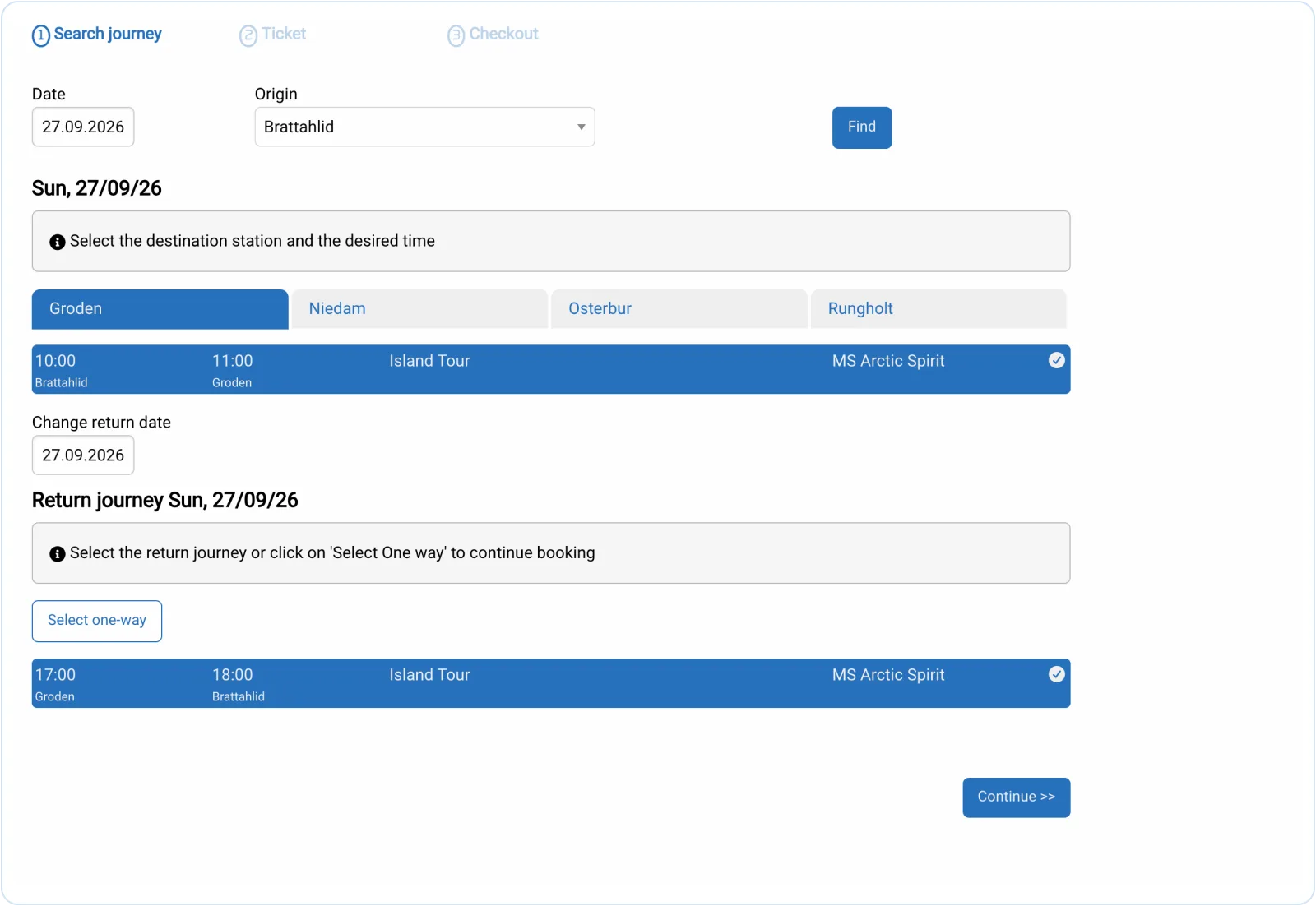1316x906 pixels.
Task: Click Continue >> button
Action: 1017,797
